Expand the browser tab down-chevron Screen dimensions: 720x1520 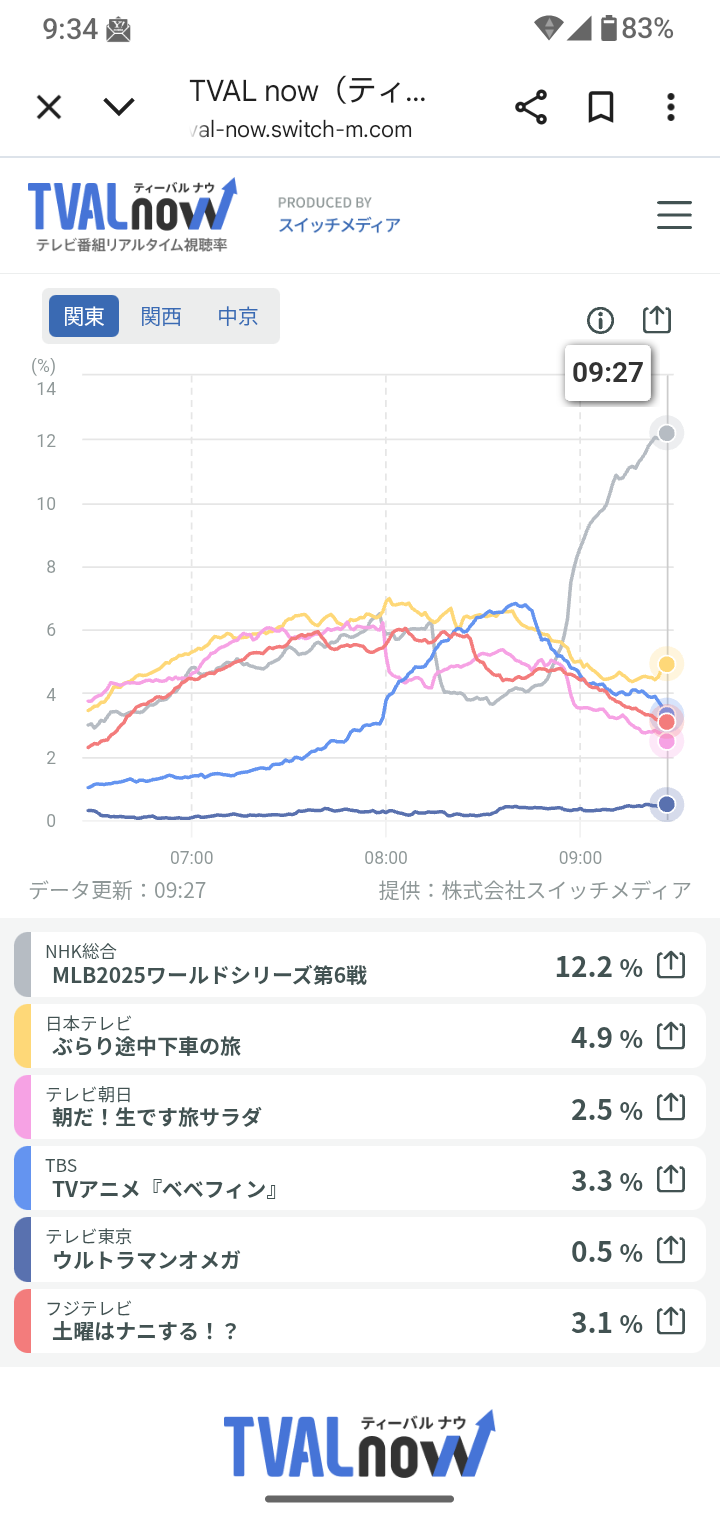119,107
